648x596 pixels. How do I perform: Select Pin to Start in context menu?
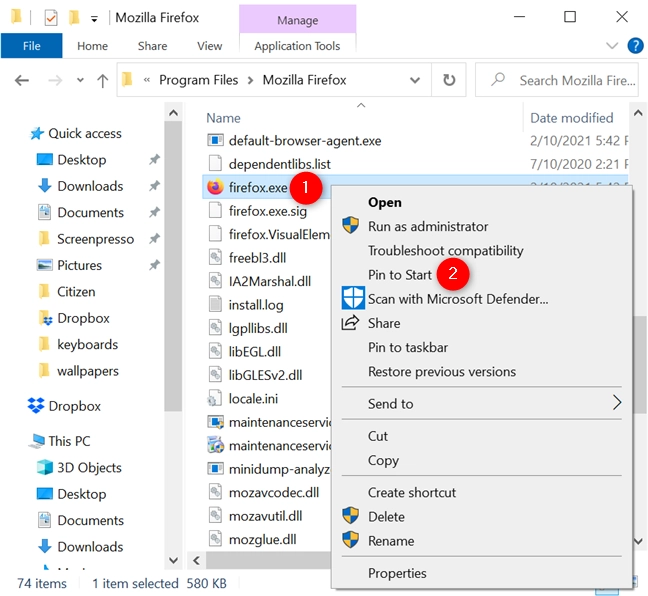click(400, 275)
